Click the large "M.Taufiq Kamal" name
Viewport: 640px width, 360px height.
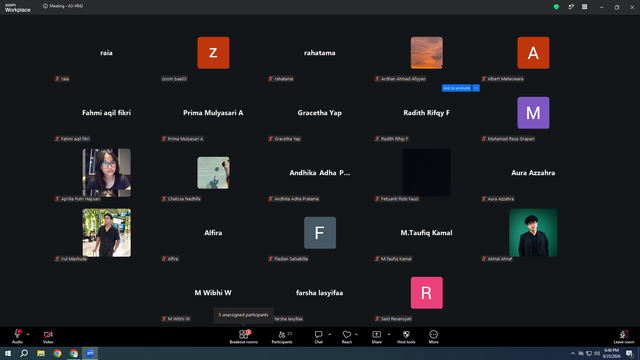426,233
